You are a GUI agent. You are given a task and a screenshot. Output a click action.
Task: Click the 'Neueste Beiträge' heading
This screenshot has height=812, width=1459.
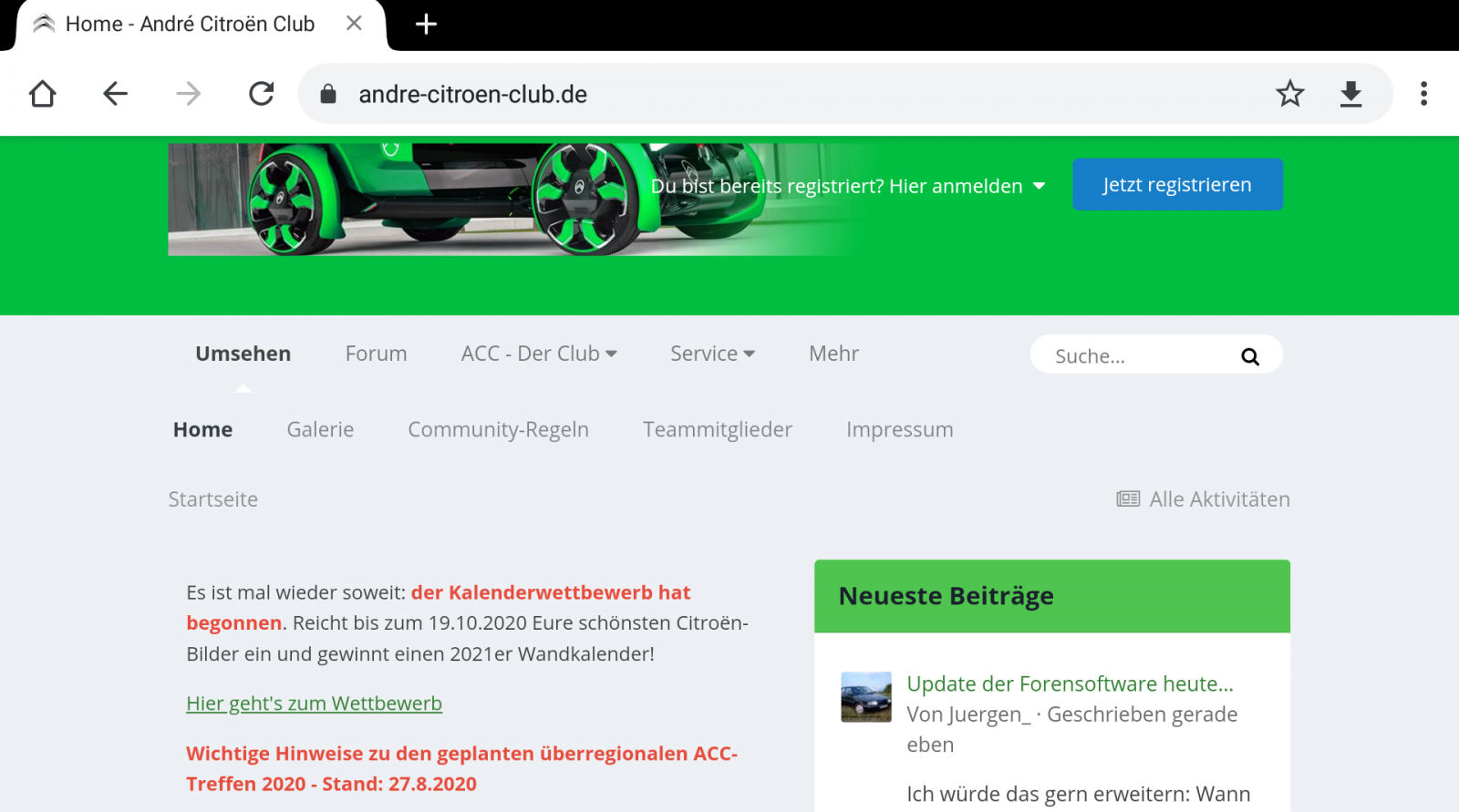tap(946, 596)
